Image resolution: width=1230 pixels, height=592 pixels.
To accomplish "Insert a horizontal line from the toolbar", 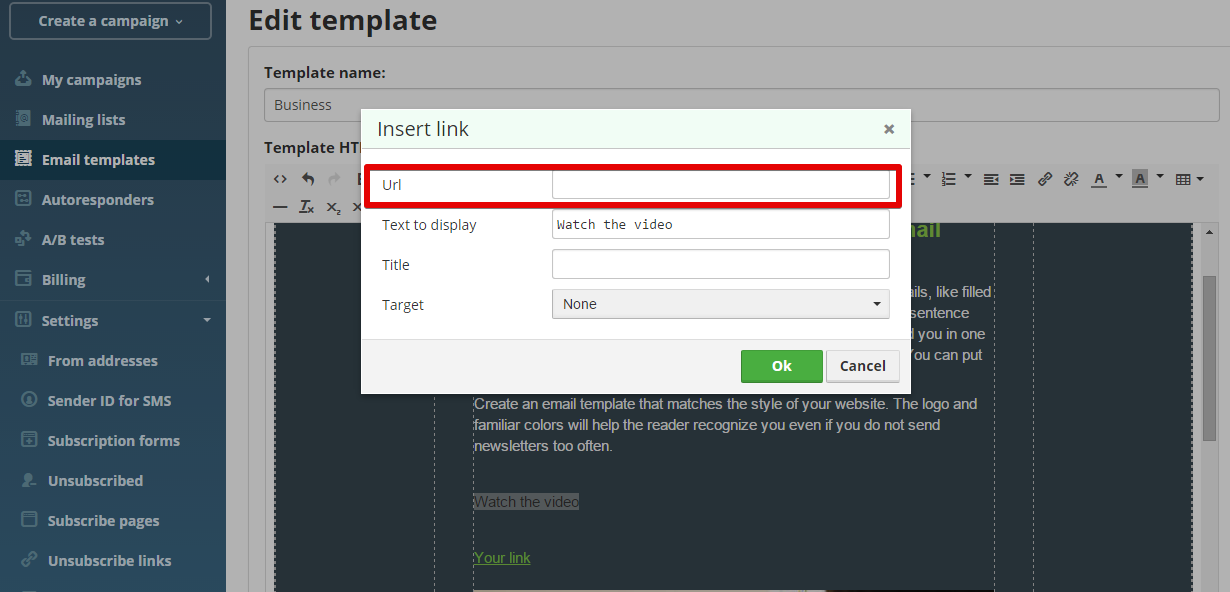I will [281, 207].
